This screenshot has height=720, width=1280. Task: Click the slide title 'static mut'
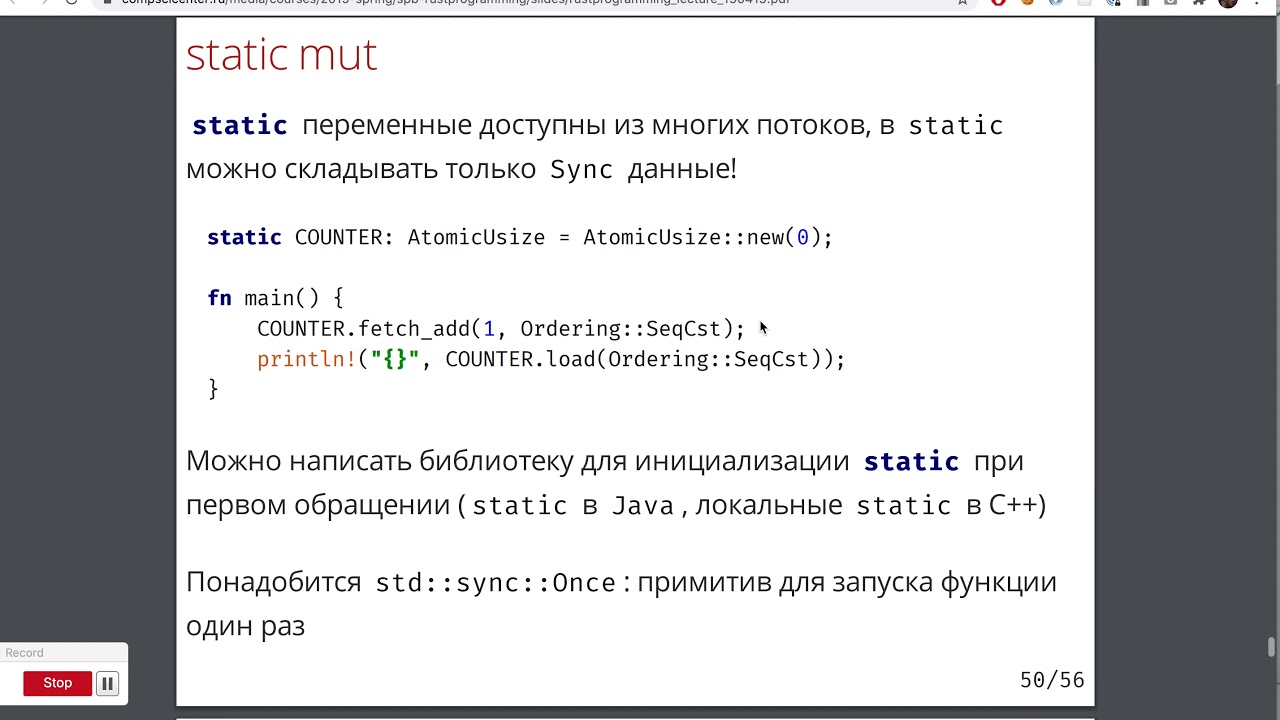pyautogui.click(x=281, y=54)
